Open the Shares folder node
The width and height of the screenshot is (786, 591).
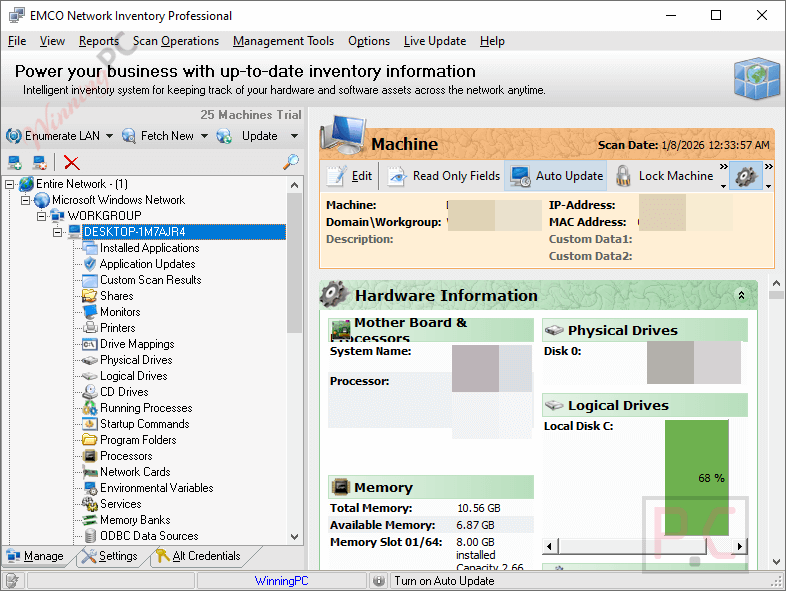tap(116, 296)
